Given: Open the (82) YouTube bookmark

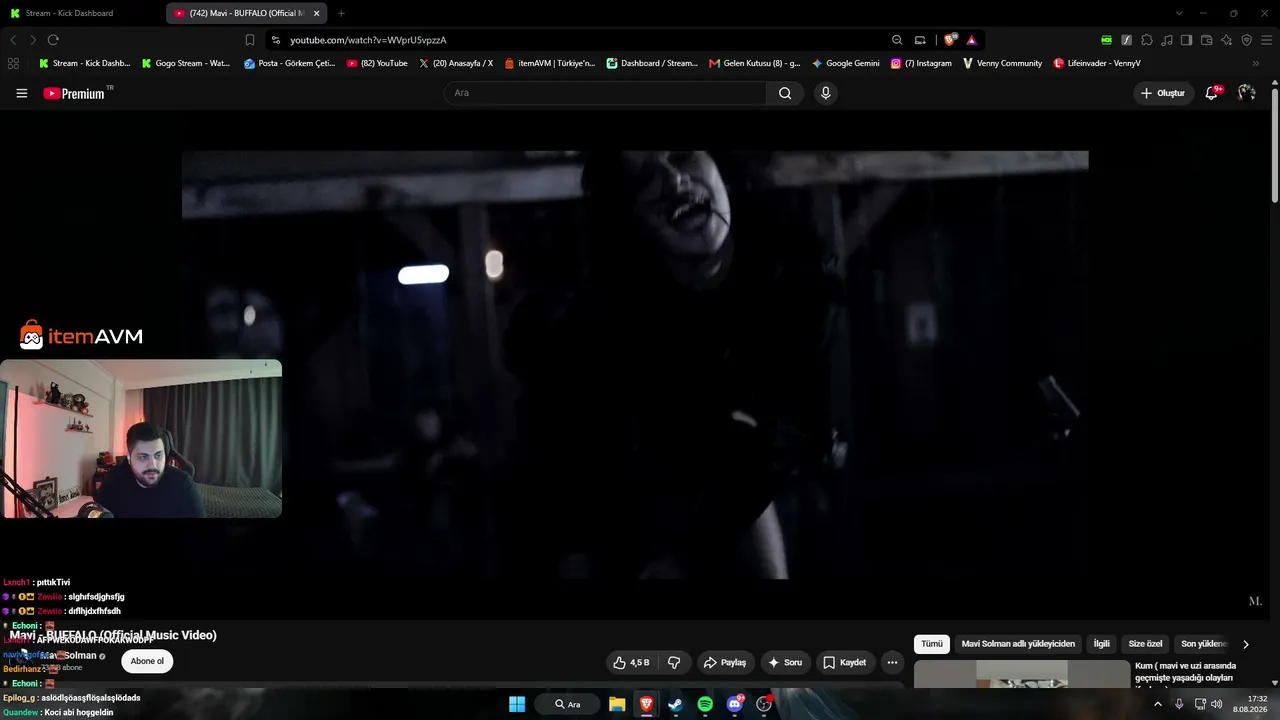Looking at the screenshot, I should point(377,63).
